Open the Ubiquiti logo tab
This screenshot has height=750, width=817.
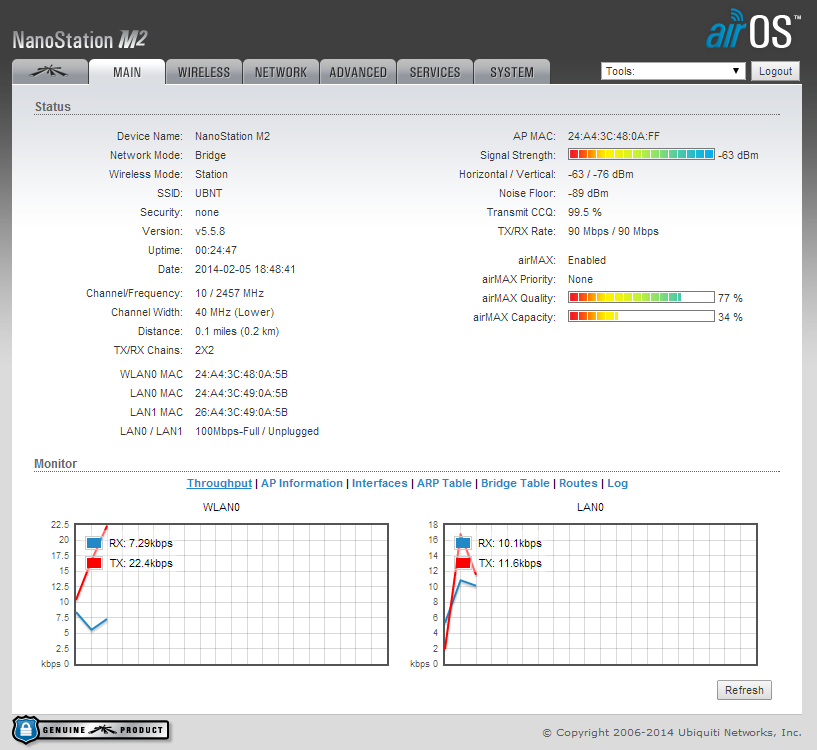click(50, 72)
